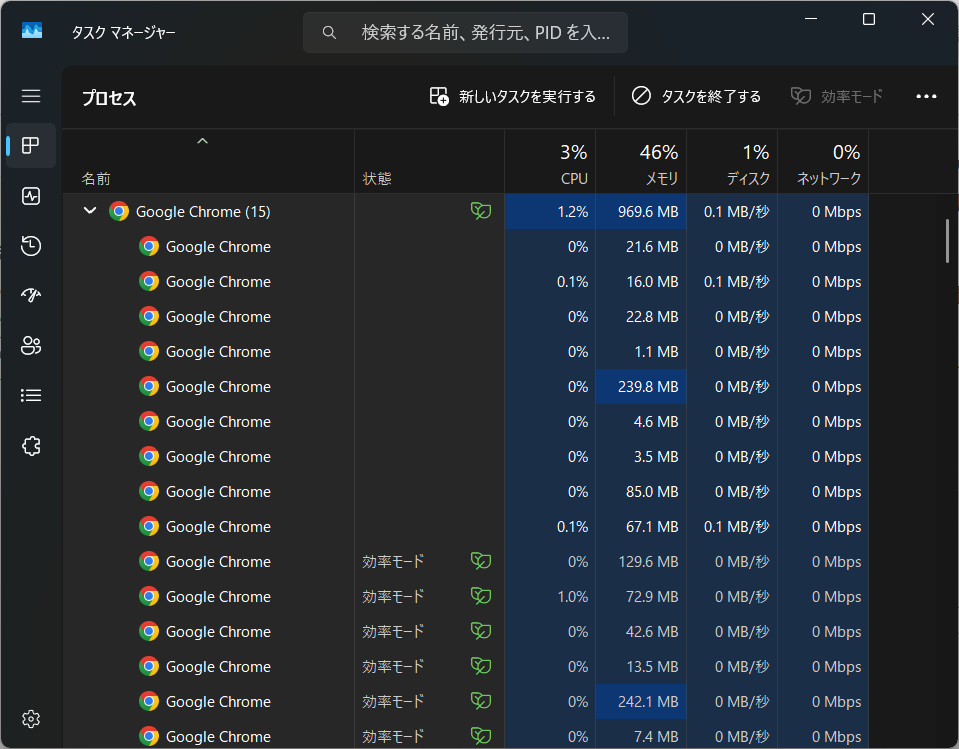Click the 969.6 MB memory cell

[641, 212]
